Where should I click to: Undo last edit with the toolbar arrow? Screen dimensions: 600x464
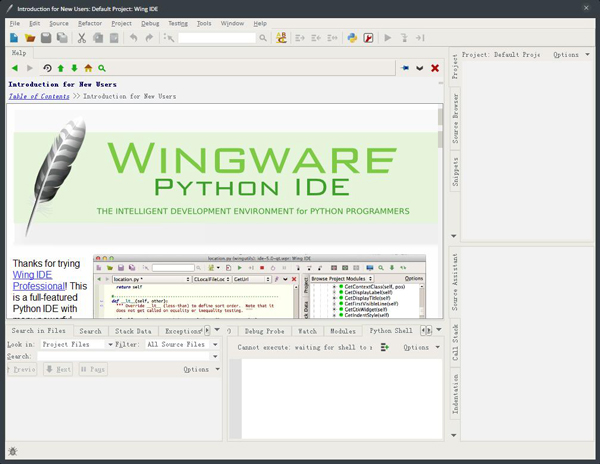pyautogui.click(x=133, y=38)
